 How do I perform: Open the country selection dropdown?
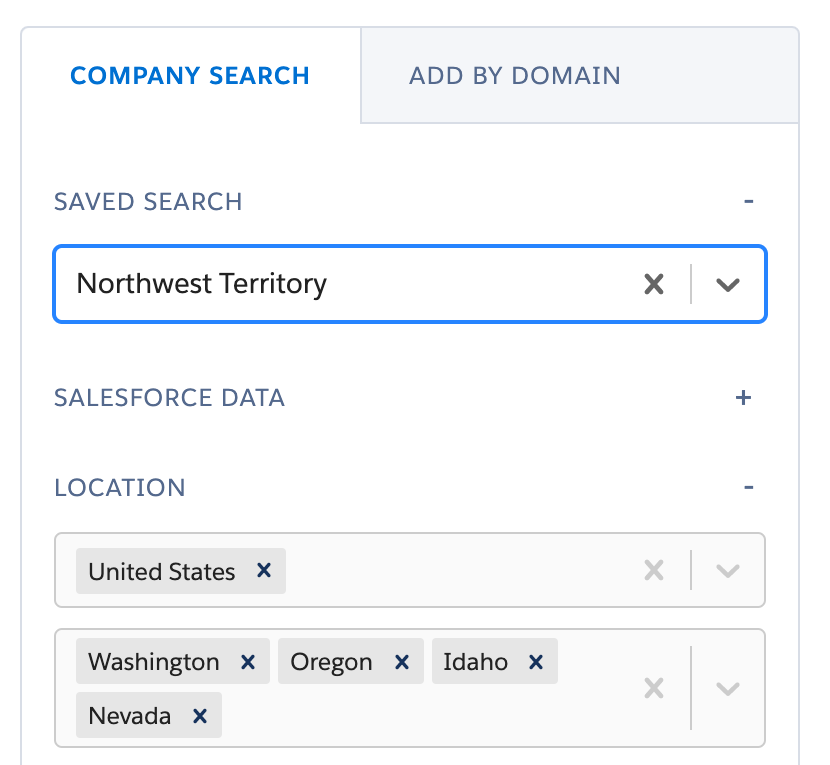[728, 571]
